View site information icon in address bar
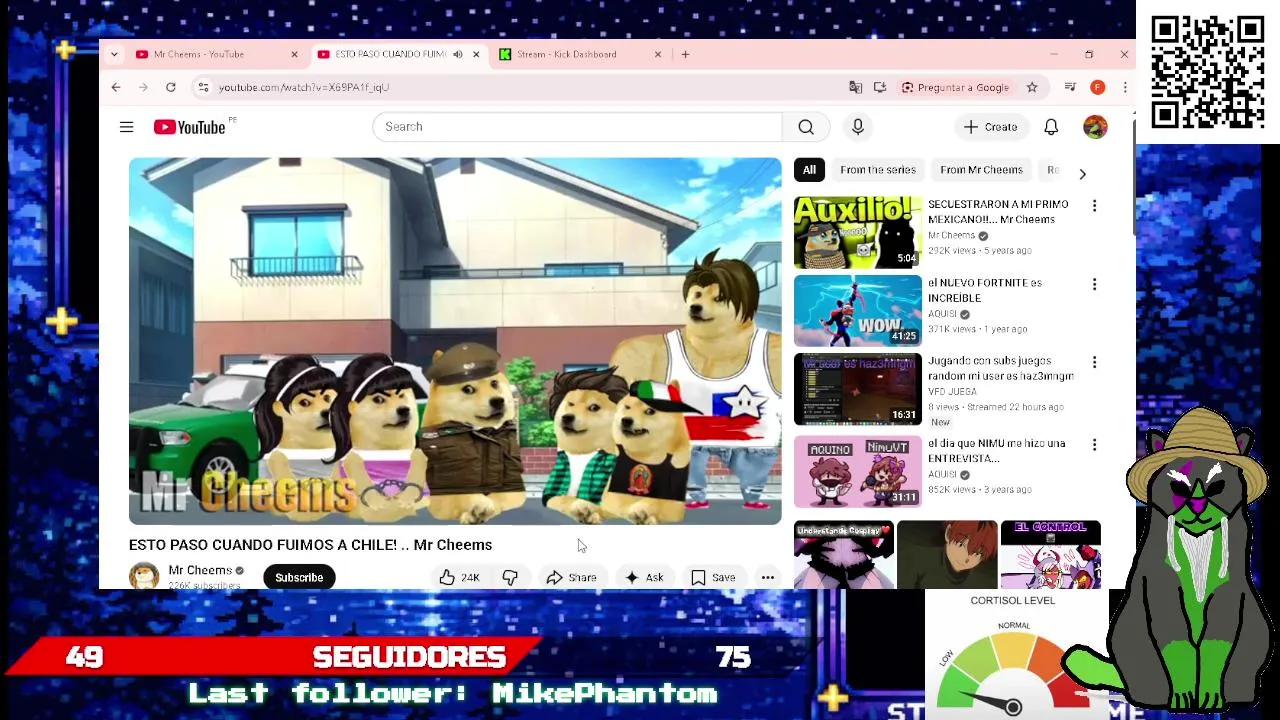1280x720 pixels. (203, 87)
